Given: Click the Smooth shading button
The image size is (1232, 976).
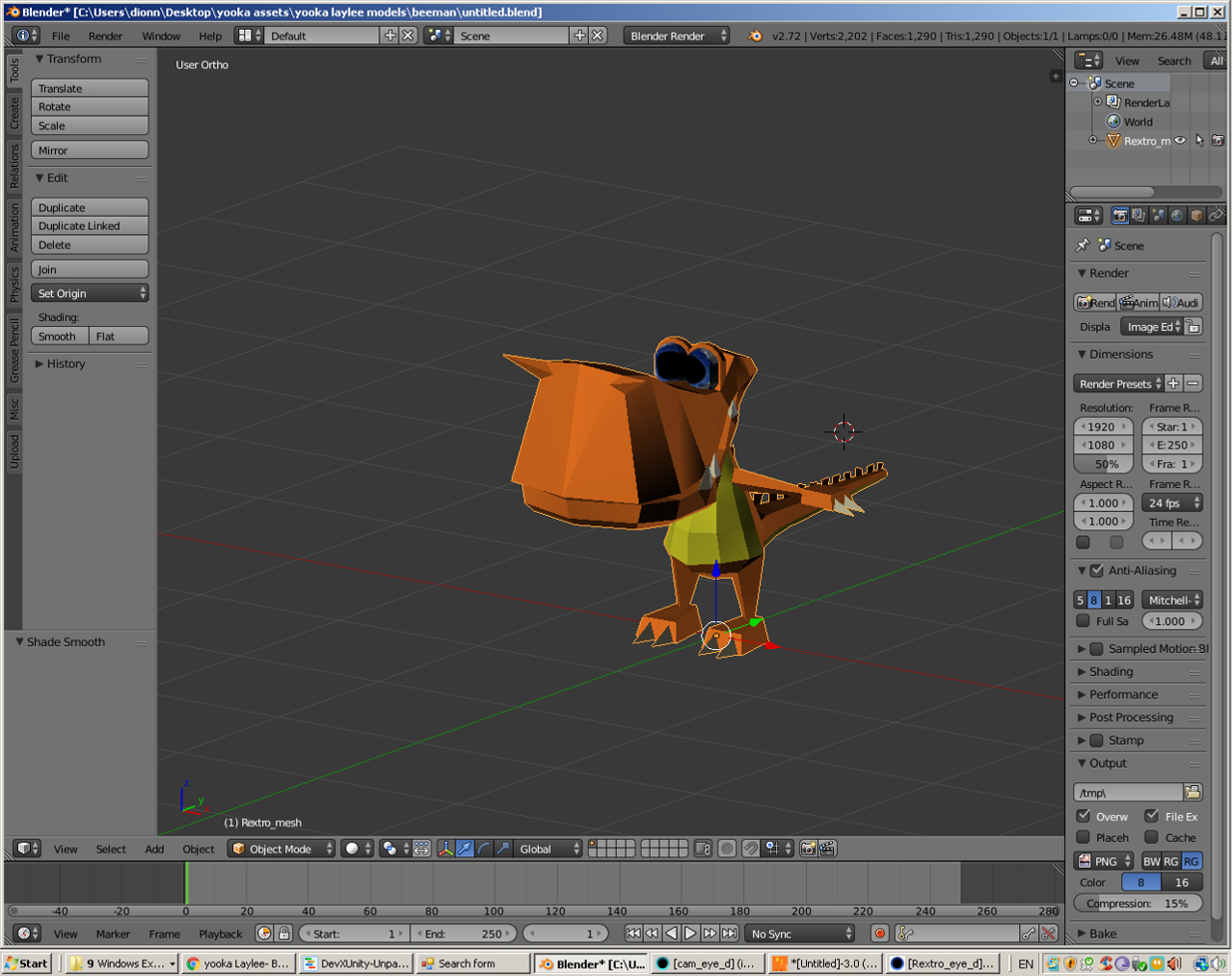Looking at the screenshot, I should pyautogui.click(x=60, y=336).
